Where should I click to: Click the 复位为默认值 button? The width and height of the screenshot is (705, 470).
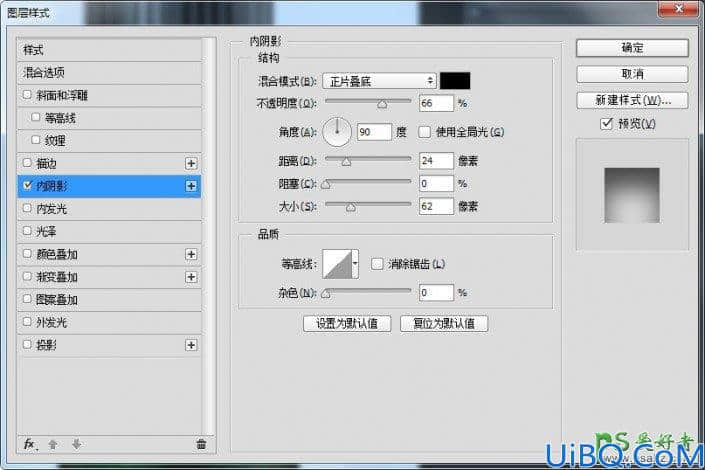[x=444, y=323]
